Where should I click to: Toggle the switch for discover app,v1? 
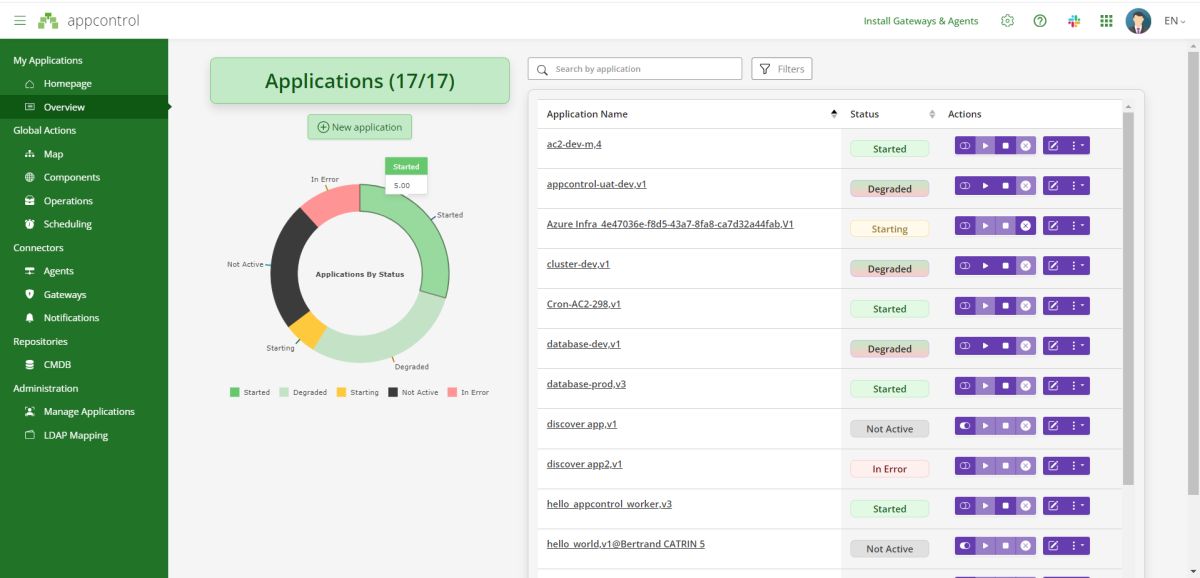pos(965,426)
